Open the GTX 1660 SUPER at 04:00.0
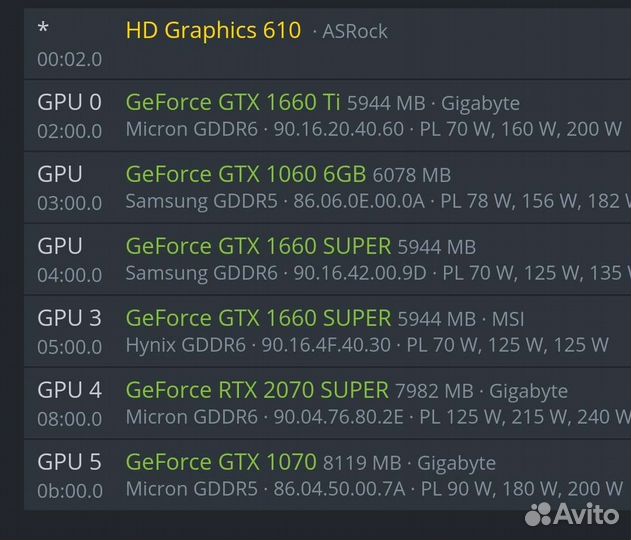 coord(258,246)
